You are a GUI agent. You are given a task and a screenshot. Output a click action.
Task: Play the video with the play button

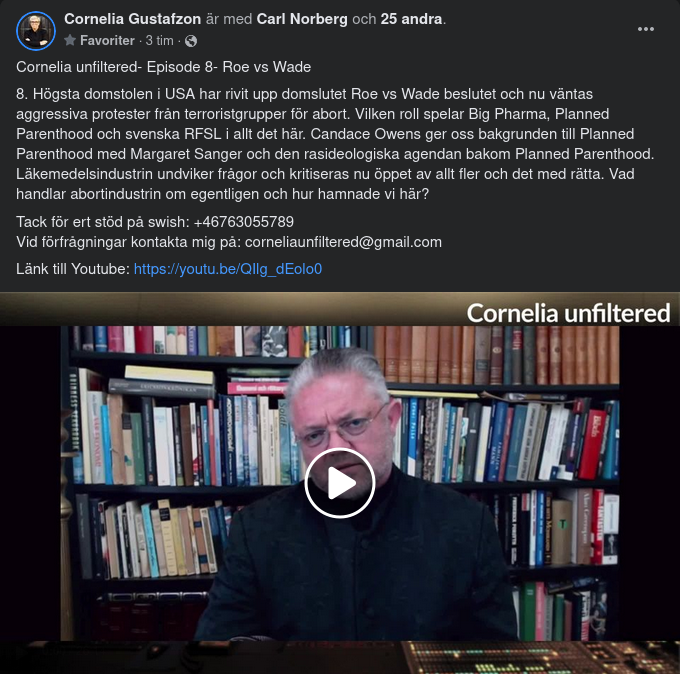[x=340, y=483]
